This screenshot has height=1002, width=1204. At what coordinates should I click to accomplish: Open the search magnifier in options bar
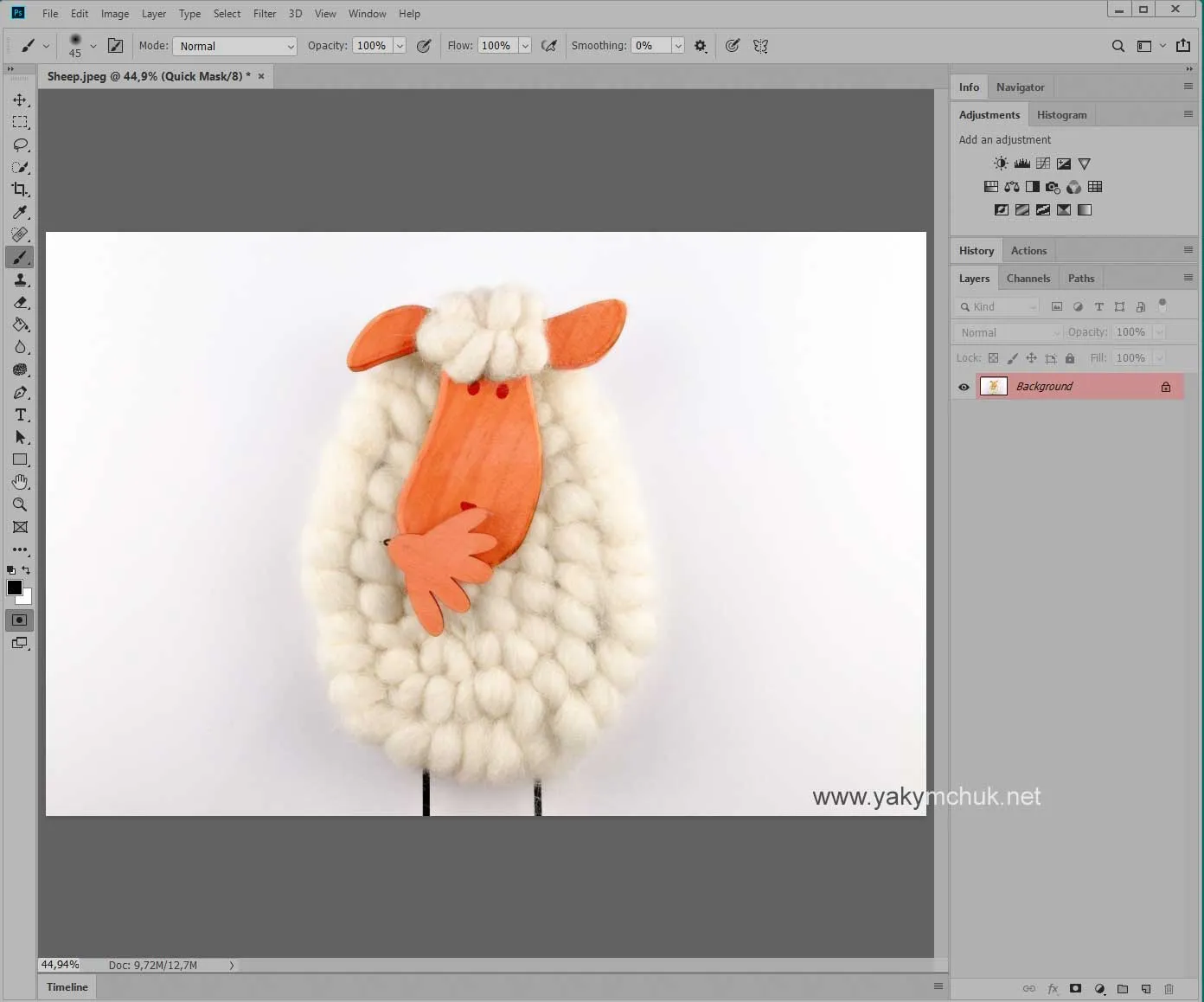tap(1118, 46)
